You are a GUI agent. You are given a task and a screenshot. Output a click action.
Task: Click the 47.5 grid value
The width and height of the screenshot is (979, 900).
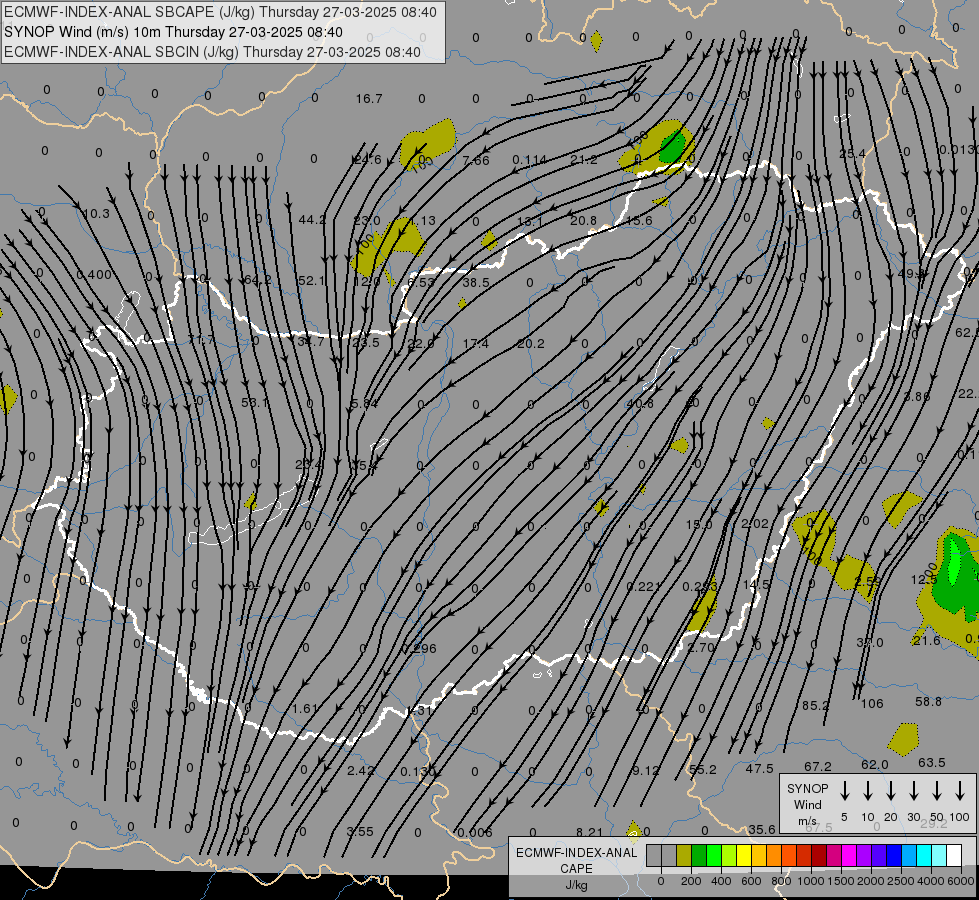[759, 768]
